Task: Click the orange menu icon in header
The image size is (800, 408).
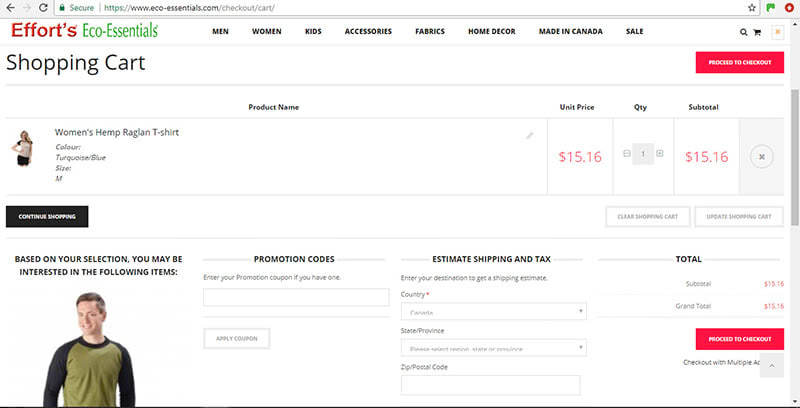Action: click(777, 32)
